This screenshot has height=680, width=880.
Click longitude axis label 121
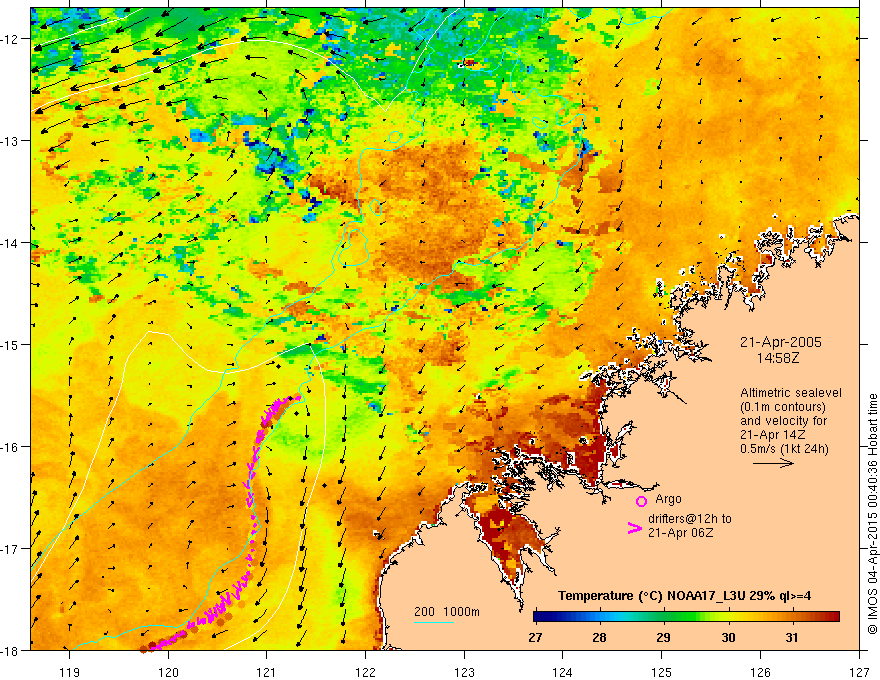tap(267, 672)
